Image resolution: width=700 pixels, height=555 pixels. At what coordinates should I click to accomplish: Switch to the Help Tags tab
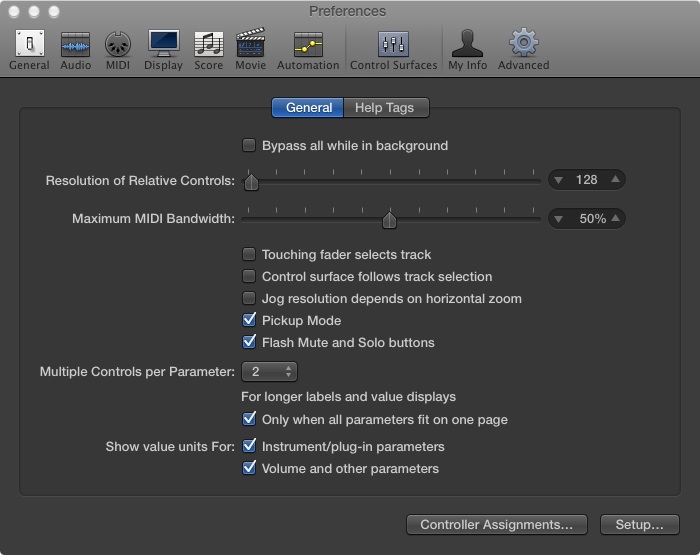[386, 108]
